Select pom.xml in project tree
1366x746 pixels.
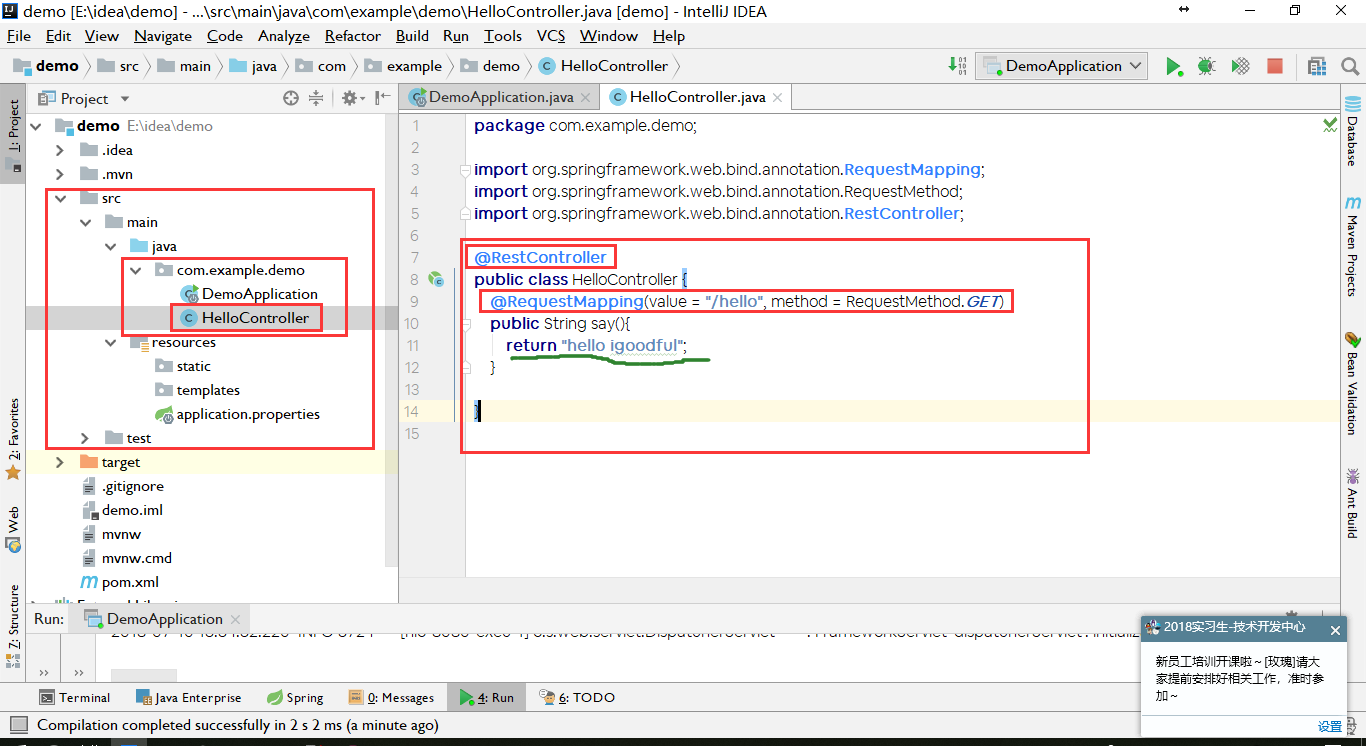[x=119, y=582]
